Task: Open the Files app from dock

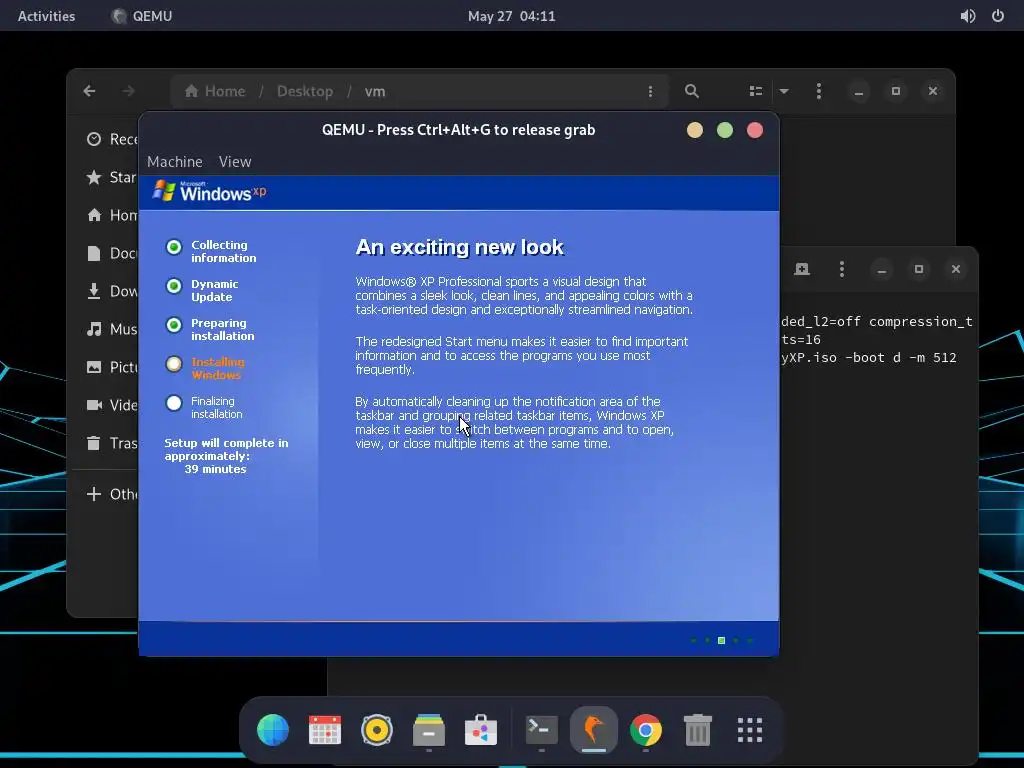Action: (x=429, y=730)
